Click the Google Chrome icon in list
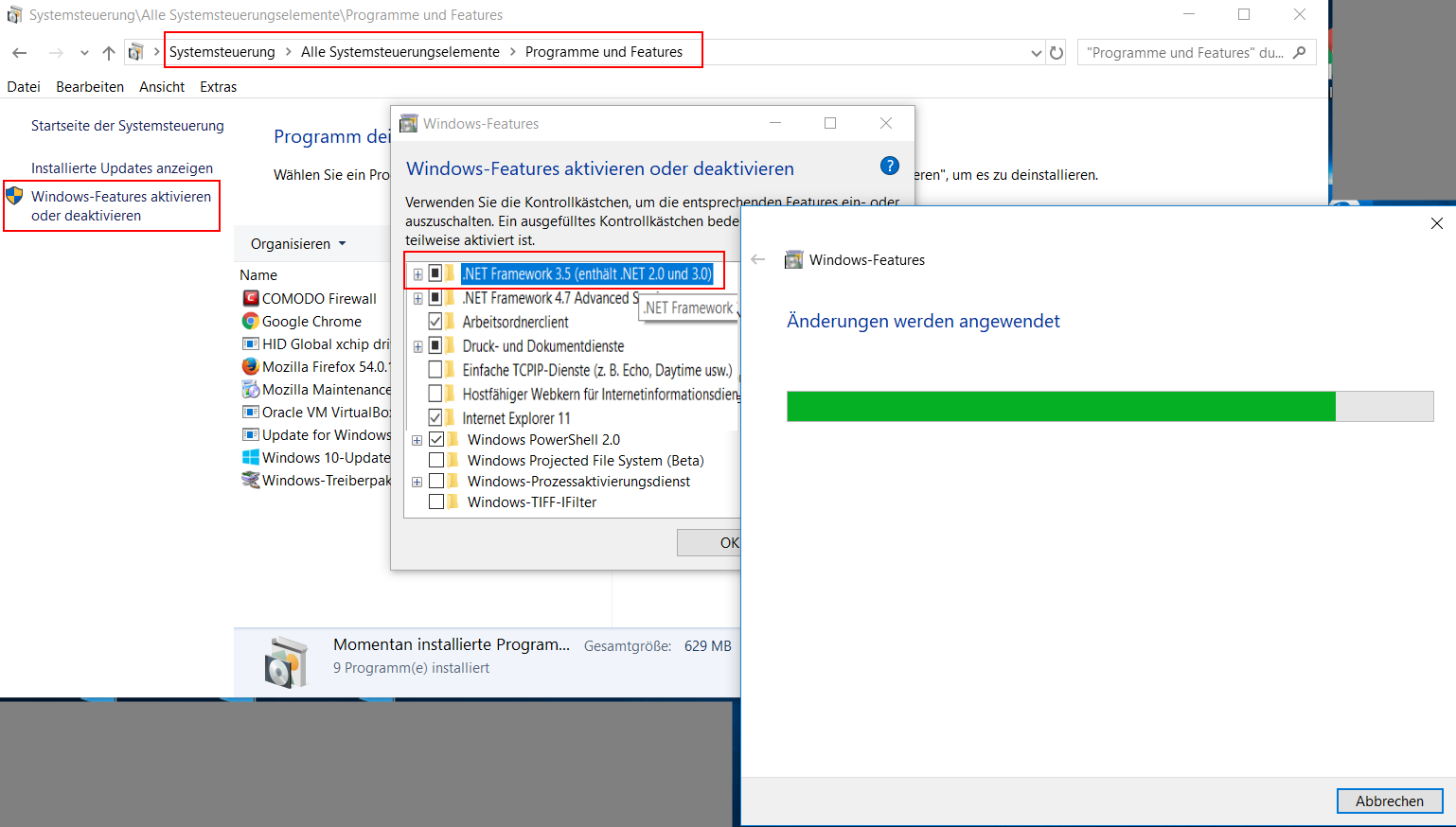1456x827 pixels. (251, 321)
